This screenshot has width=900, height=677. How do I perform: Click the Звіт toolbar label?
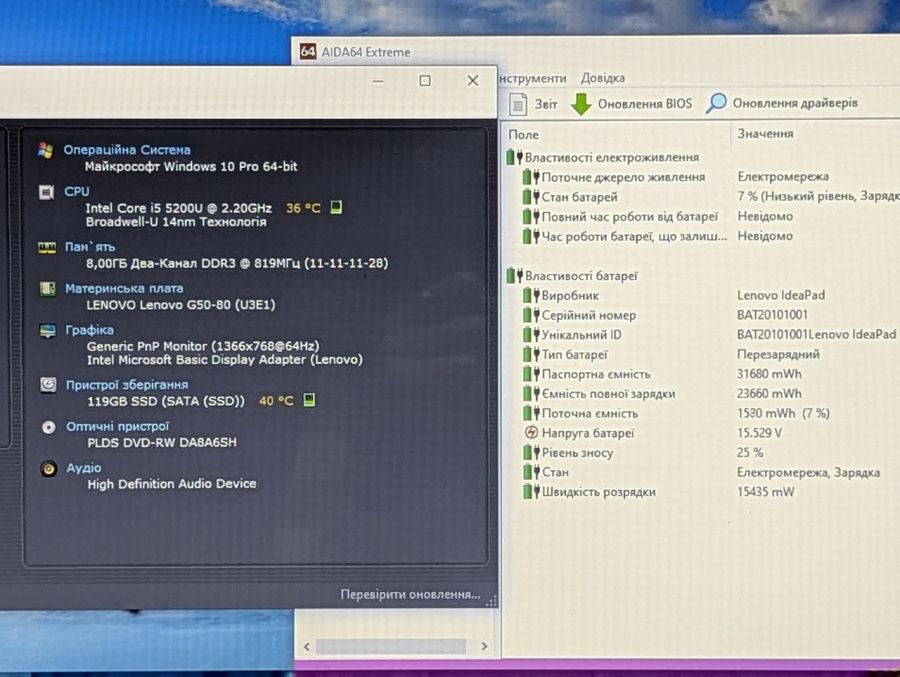(546, 104)
